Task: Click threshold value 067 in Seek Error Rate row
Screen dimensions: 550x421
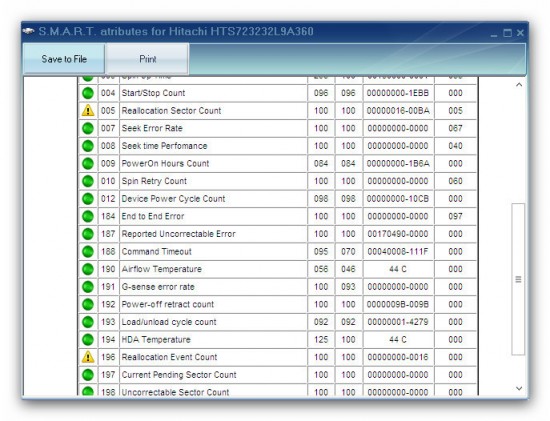Action: pyautogui.click(x=455, y=128)
